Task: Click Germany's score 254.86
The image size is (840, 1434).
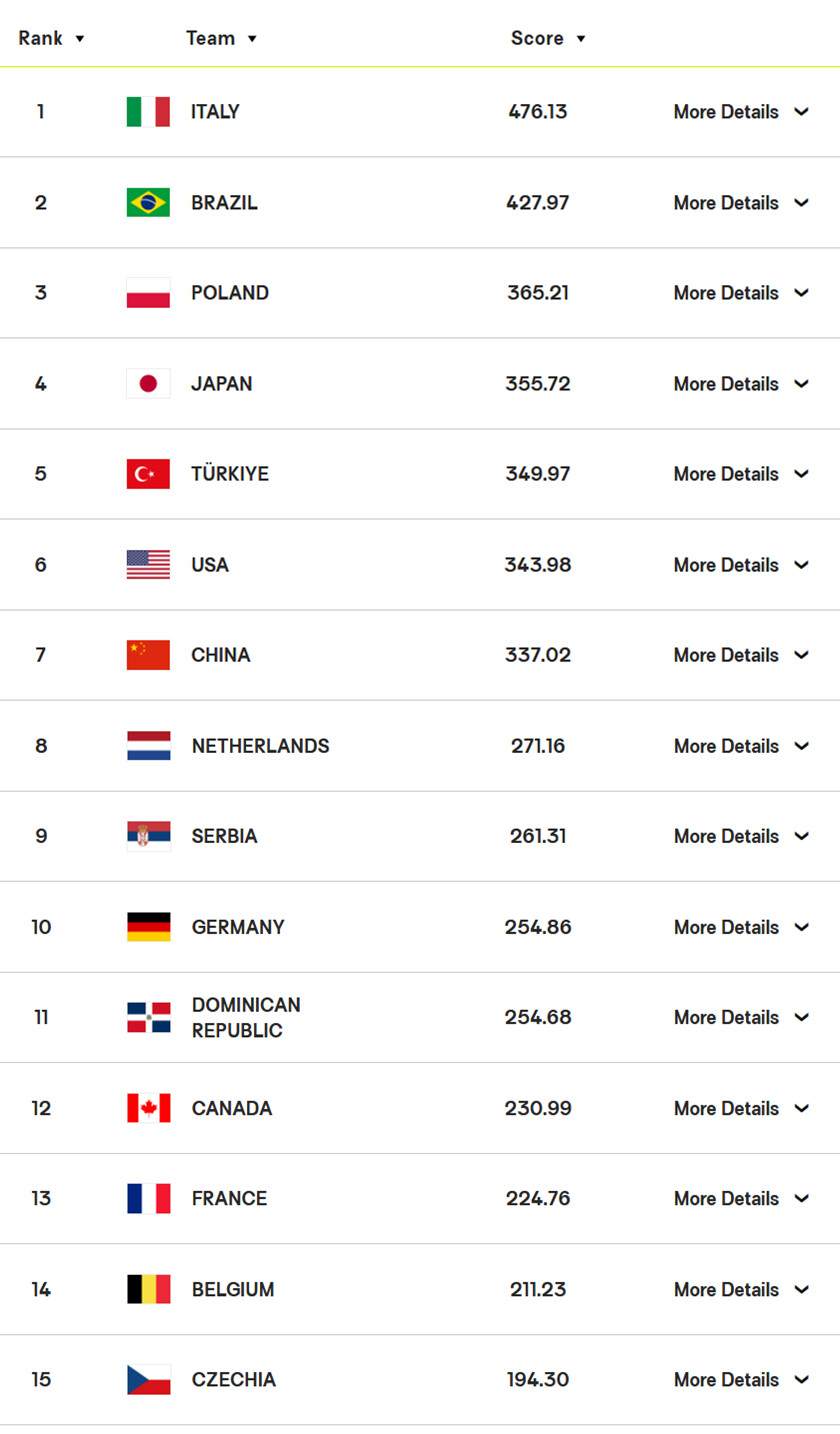Action: click(538, 927)
